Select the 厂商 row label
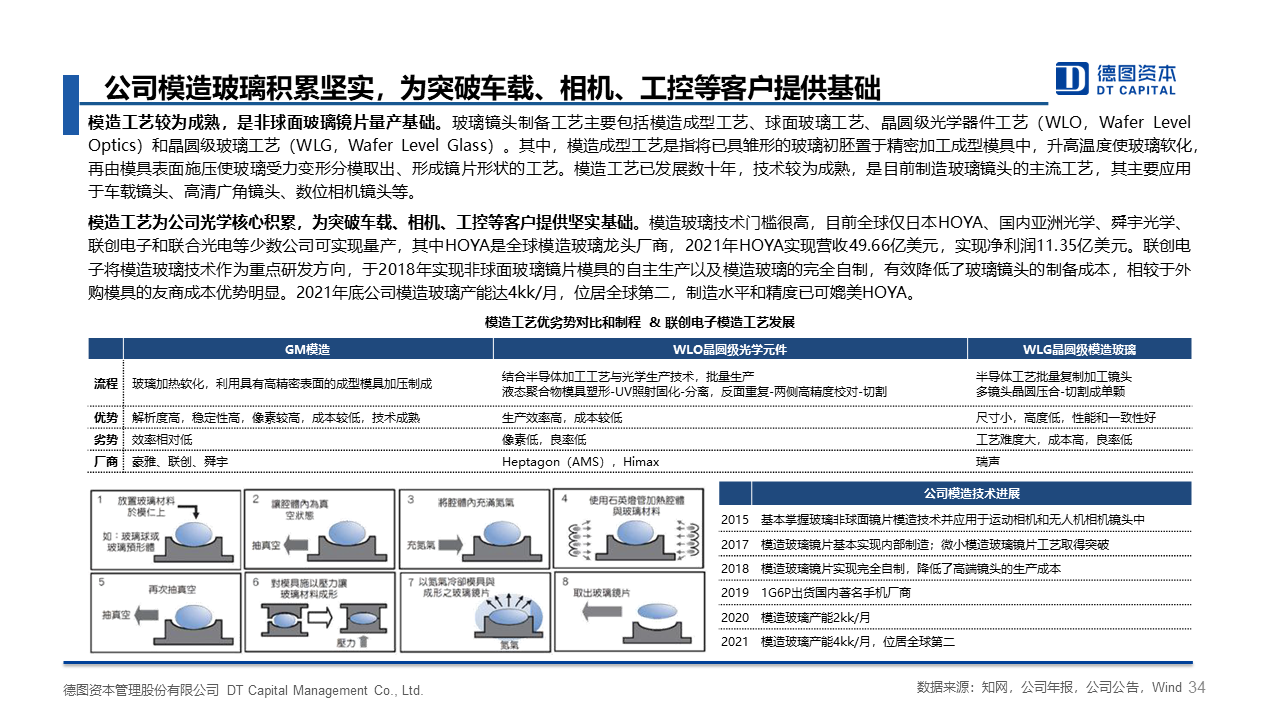1280x720 pixels. [x=106, y=462]
